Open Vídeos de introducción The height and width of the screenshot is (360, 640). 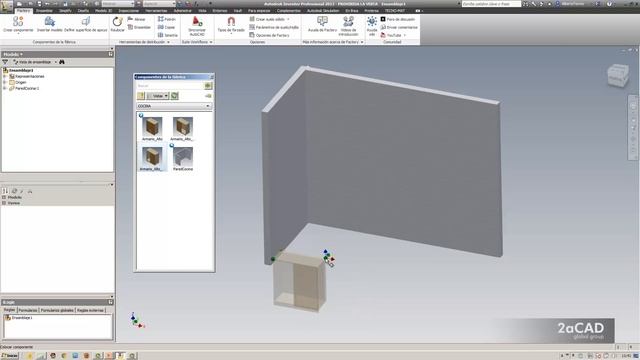pyautogui.click(x=348, y=27)
